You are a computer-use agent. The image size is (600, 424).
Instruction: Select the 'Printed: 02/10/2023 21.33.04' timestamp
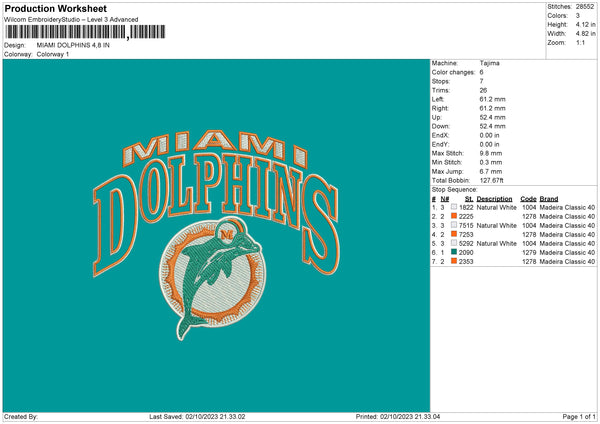pyautogui.click(x=398, y=416)
